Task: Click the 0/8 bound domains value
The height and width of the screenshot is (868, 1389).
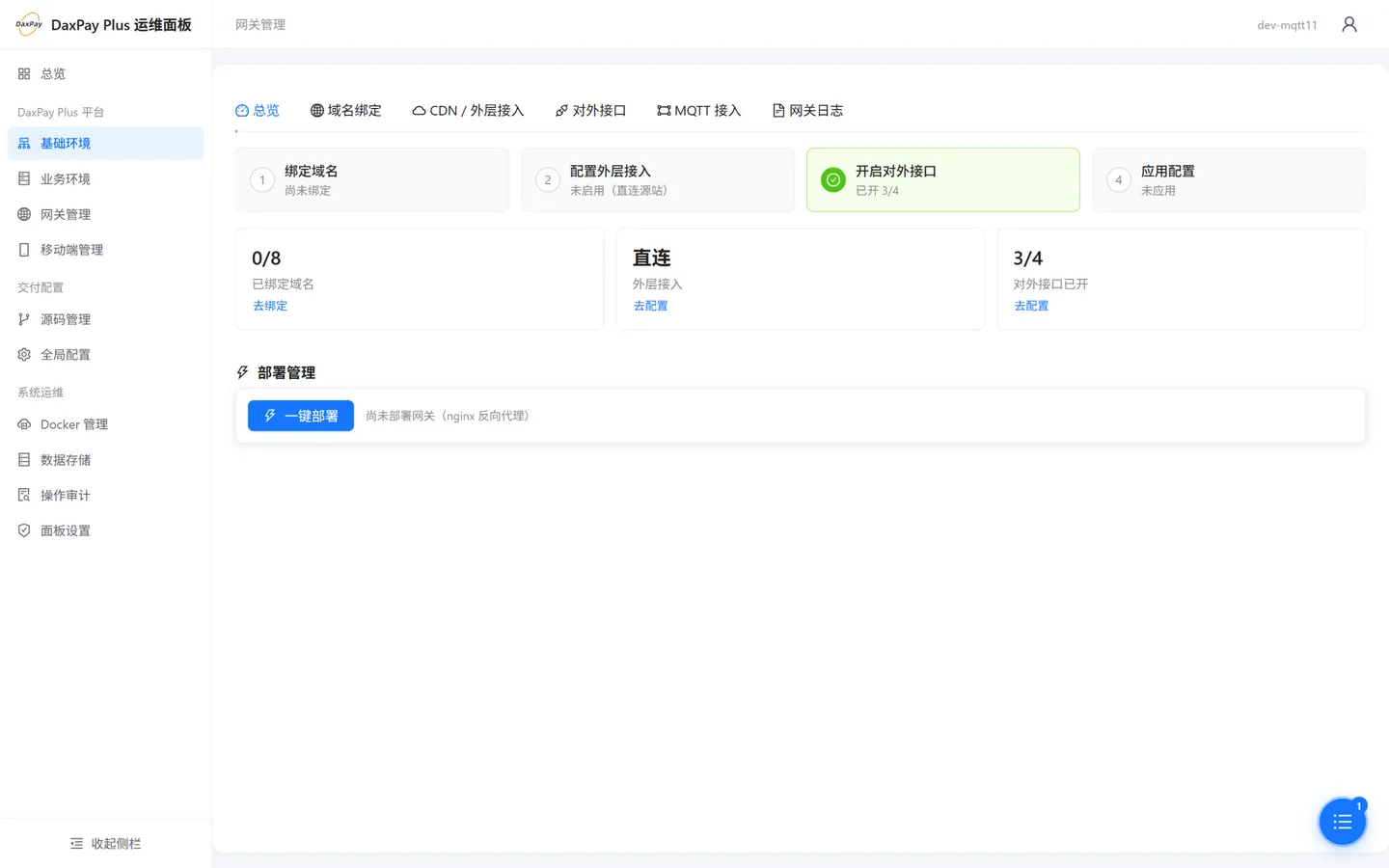Action: 266,258
